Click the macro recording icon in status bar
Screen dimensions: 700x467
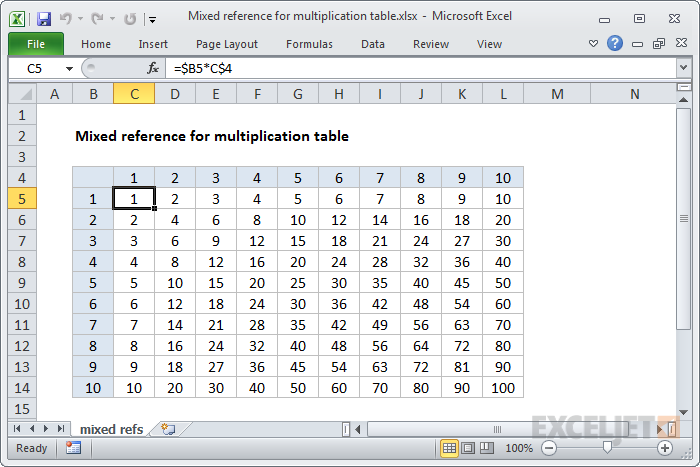pyautogui.click(x=73, y=448)
